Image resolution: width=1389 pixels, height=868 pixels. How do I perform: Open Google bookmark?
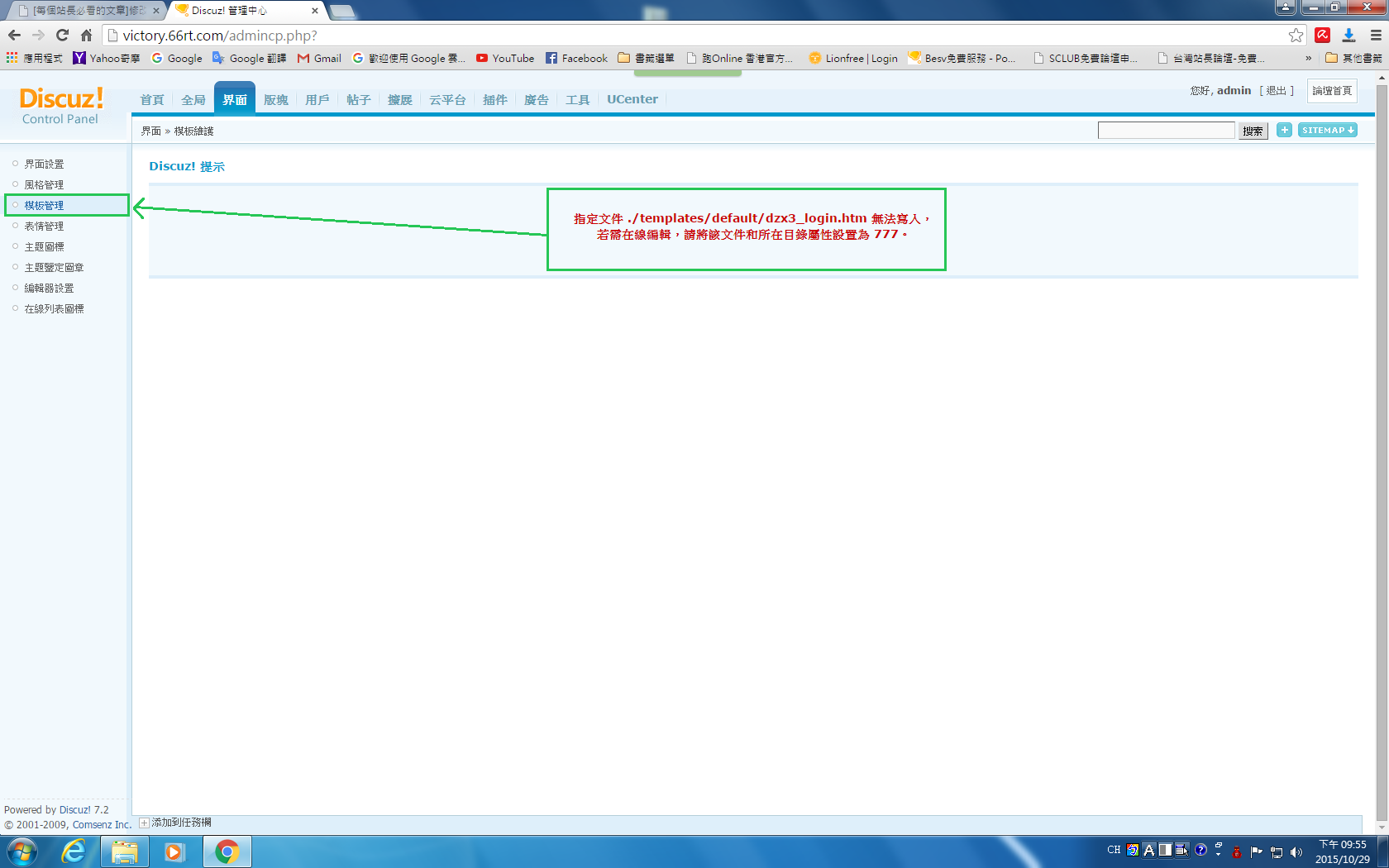(177, 58)
